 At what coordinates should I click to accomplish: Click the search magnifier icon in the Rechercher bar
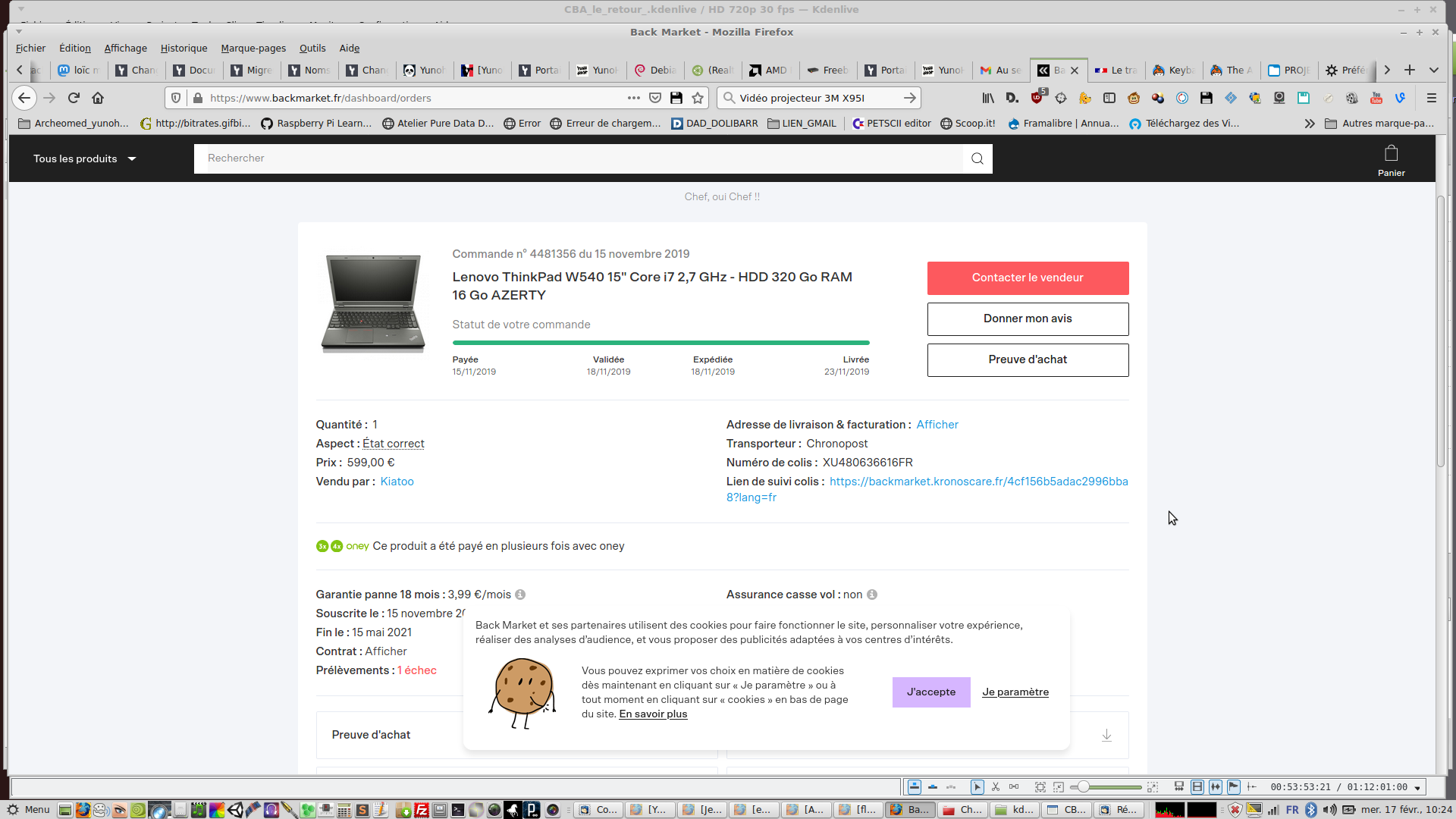pos(977,158)
